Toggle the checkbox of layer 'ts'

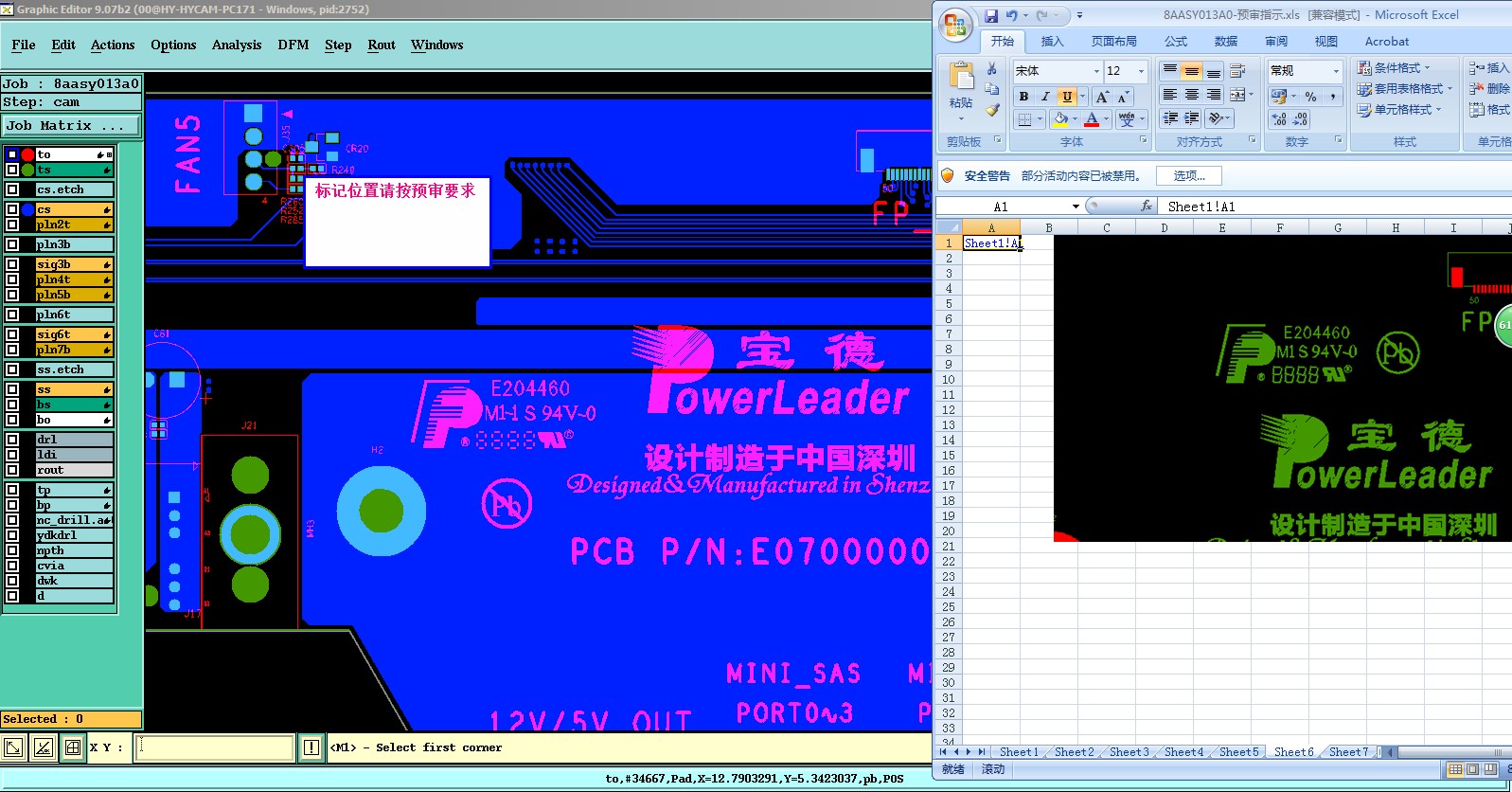click(x=12, y=170)
